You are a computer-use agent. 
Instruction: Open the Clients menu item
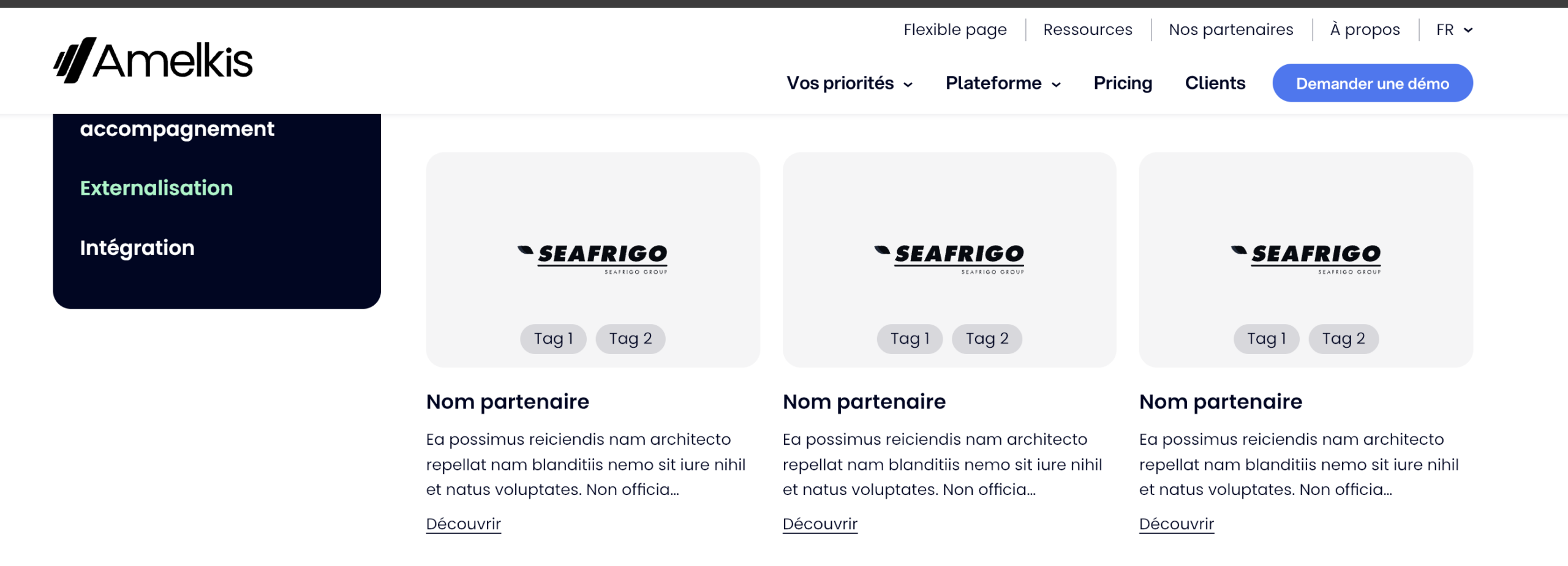[x=1215, y=83]
